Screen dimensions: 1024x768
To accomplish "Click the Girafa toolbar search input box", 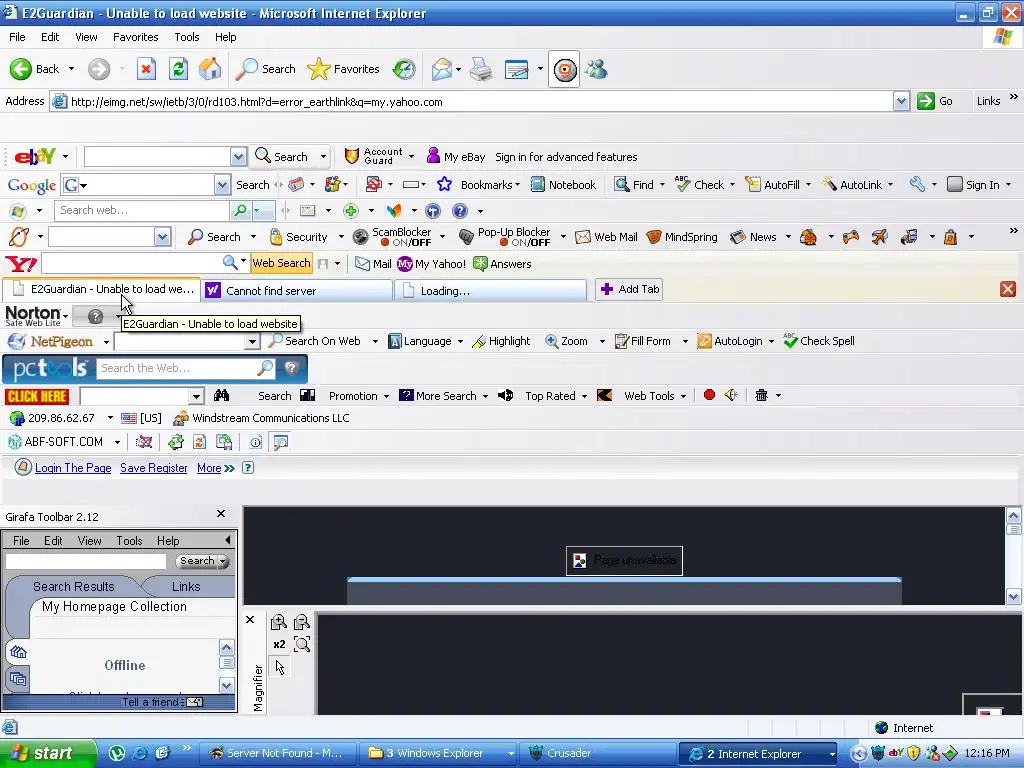I will point(86,561).
